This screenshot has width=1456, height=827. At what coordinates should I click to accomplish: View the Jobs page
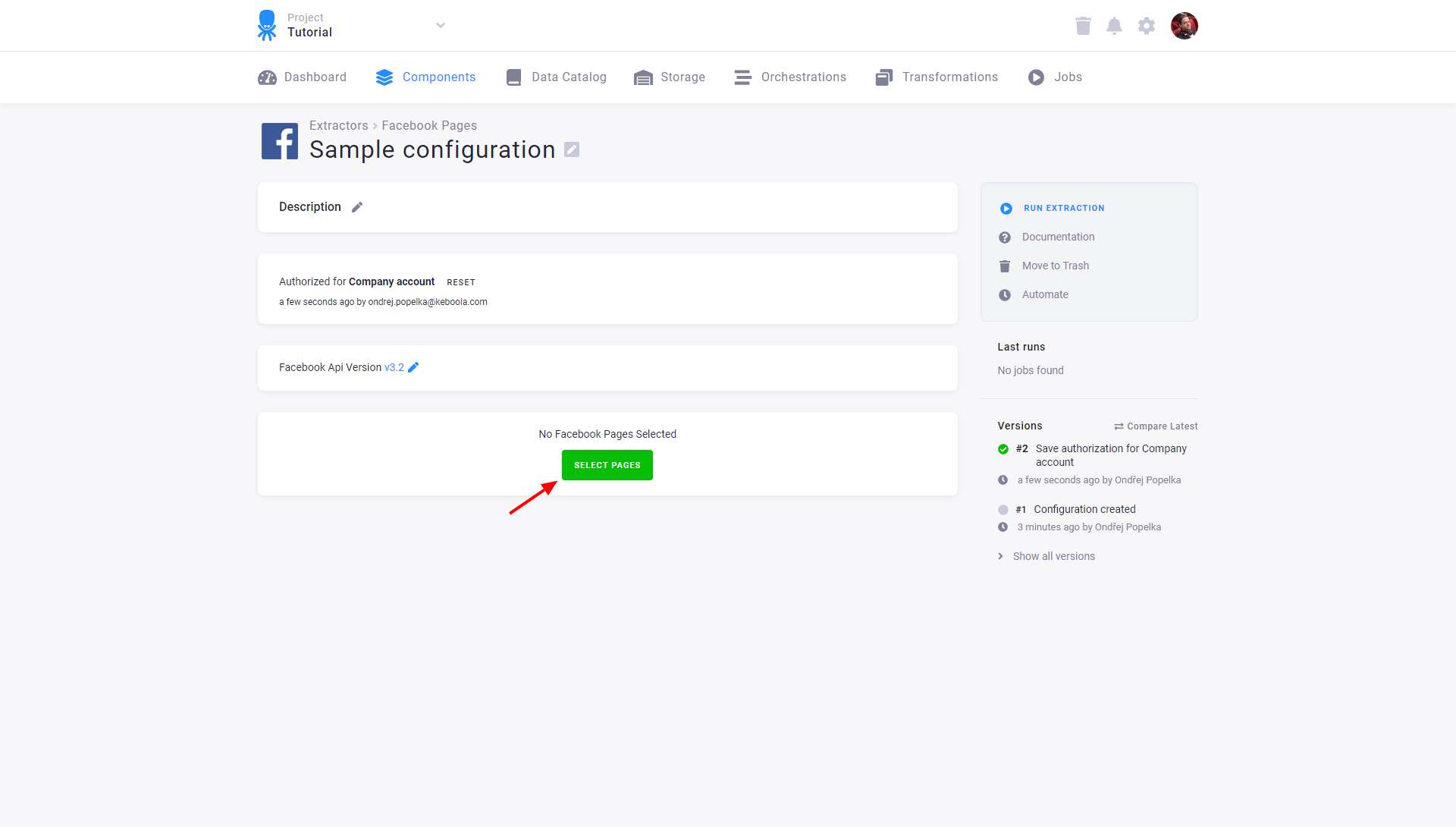(x=1055, y=77)
